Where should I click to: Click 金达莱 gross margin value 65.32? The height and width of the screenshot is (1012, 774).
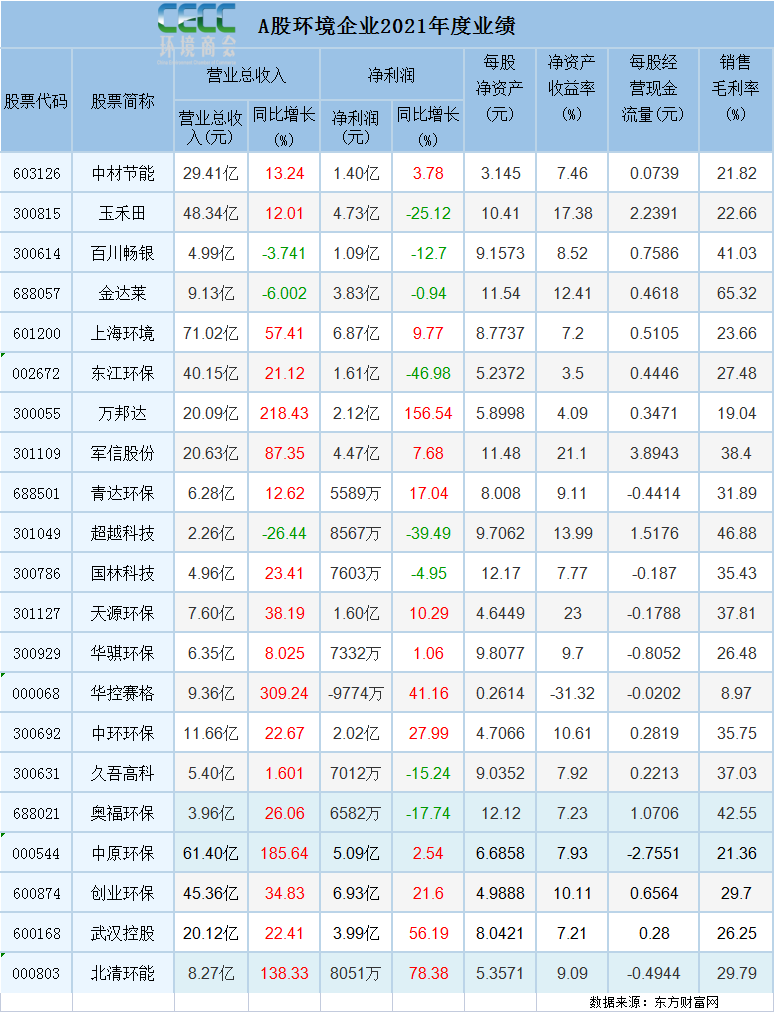point(736,293)
